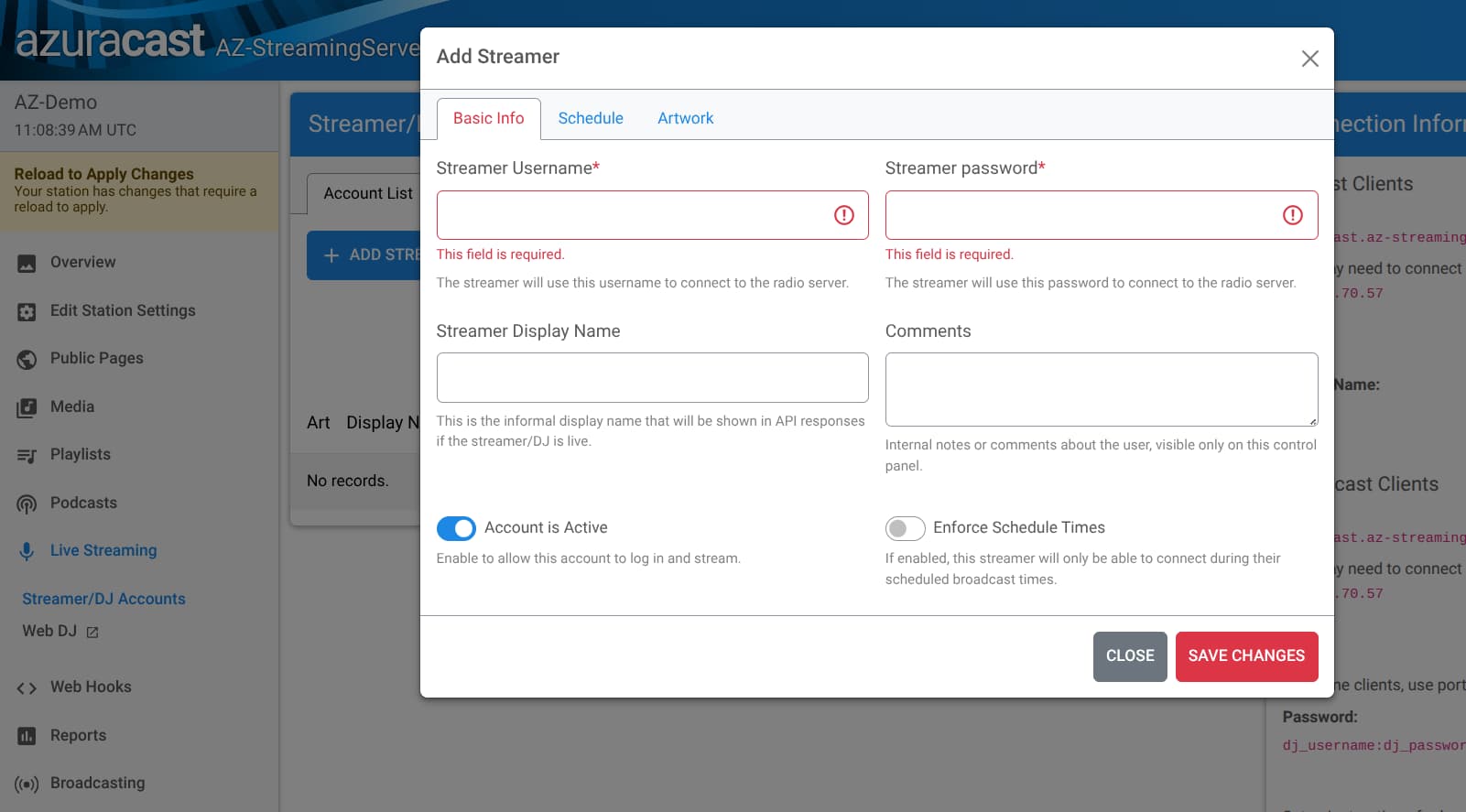Collapse the Live Streaming sidebar section
This screenshot has width=1466, height=812.
139,551
